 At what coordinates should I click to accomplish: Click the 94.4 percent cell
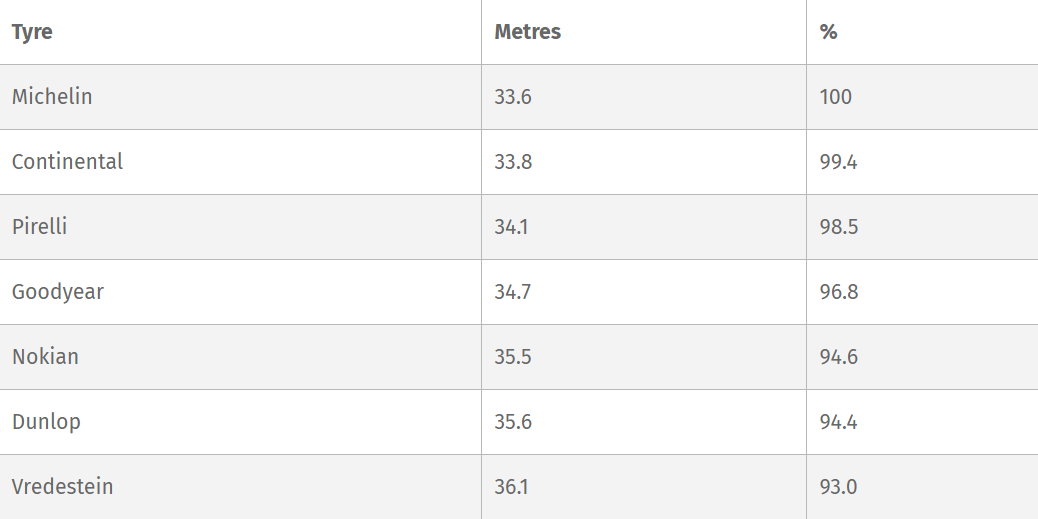838,422
